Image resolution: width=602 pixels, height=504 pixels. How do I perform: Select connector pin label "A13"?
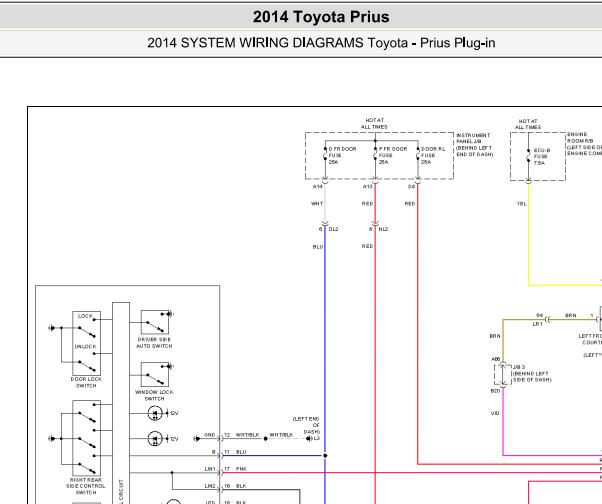coord(367,187)
